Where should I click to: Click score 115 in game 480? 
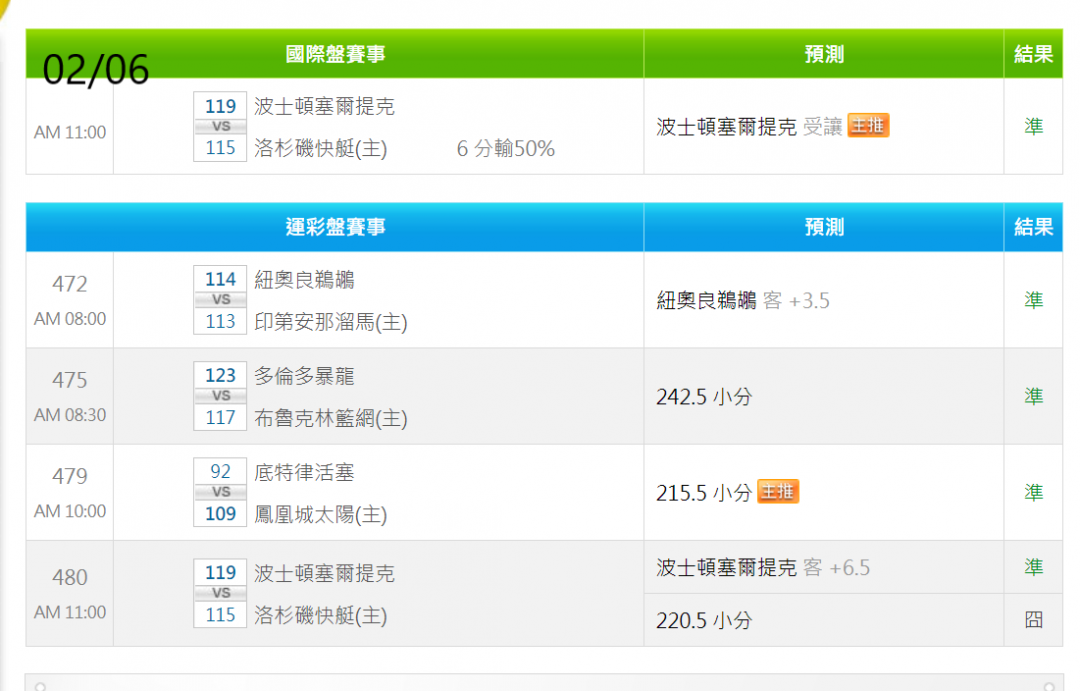click(220, 615)
